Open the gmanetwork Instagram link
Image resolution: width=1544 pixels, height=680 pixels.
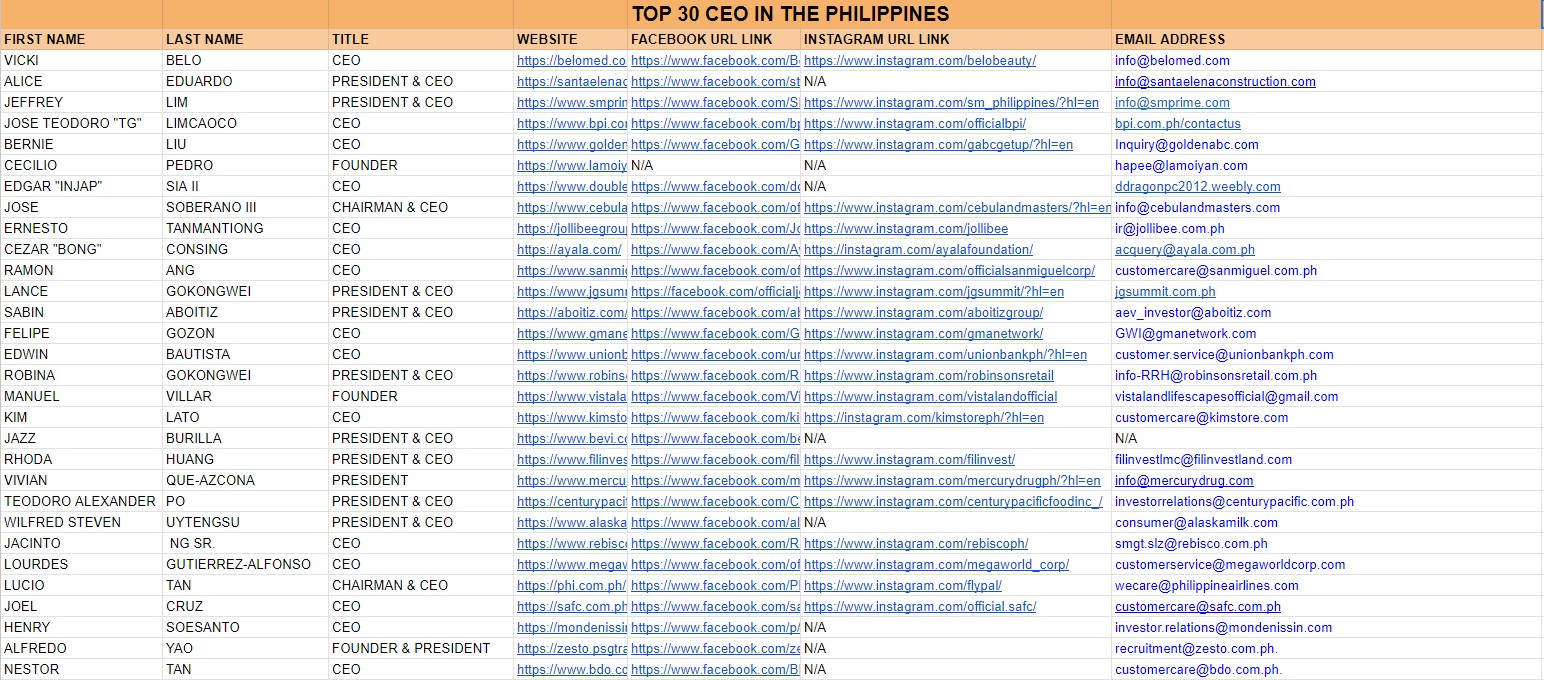pos(923,334)
